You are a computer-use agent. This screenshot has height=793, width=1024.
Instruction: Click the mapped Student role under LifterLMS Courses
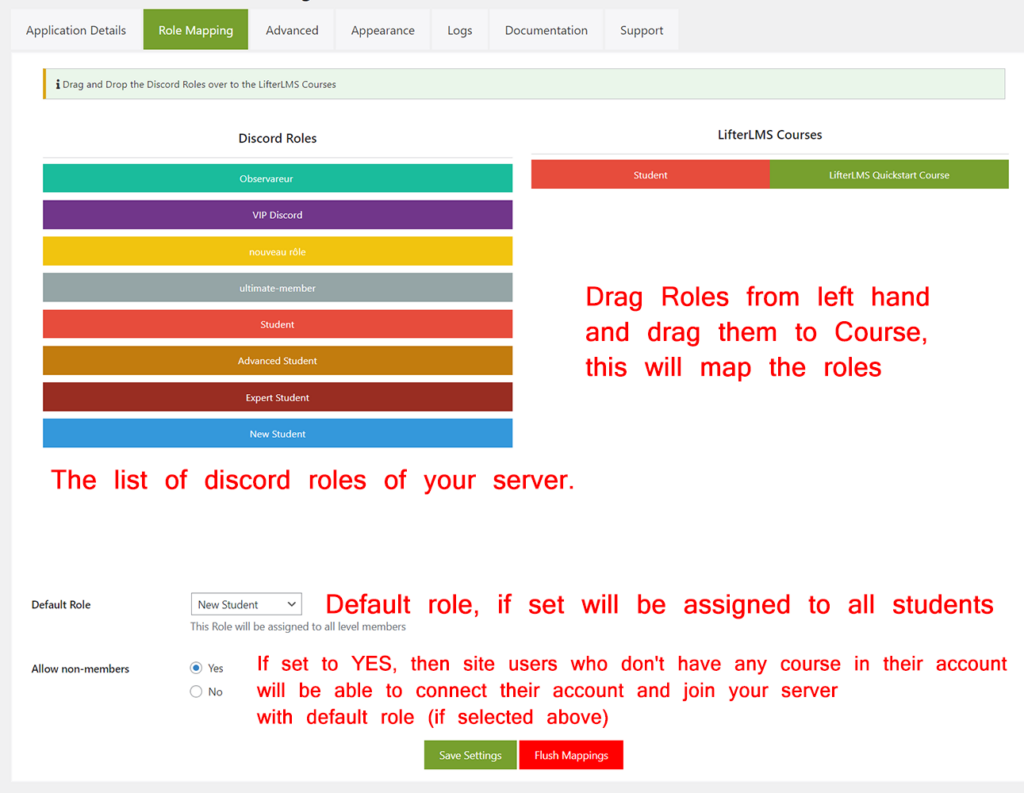(650, 175)
